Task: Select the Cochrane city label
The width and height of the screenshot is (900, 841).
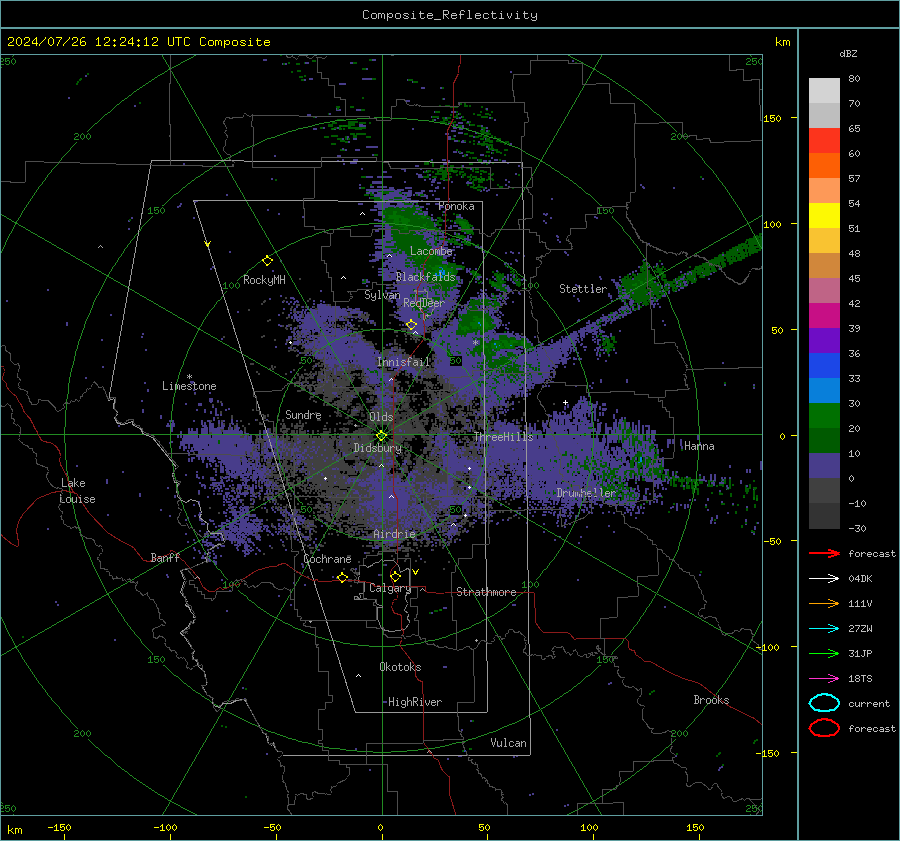Action: point(327,559)
